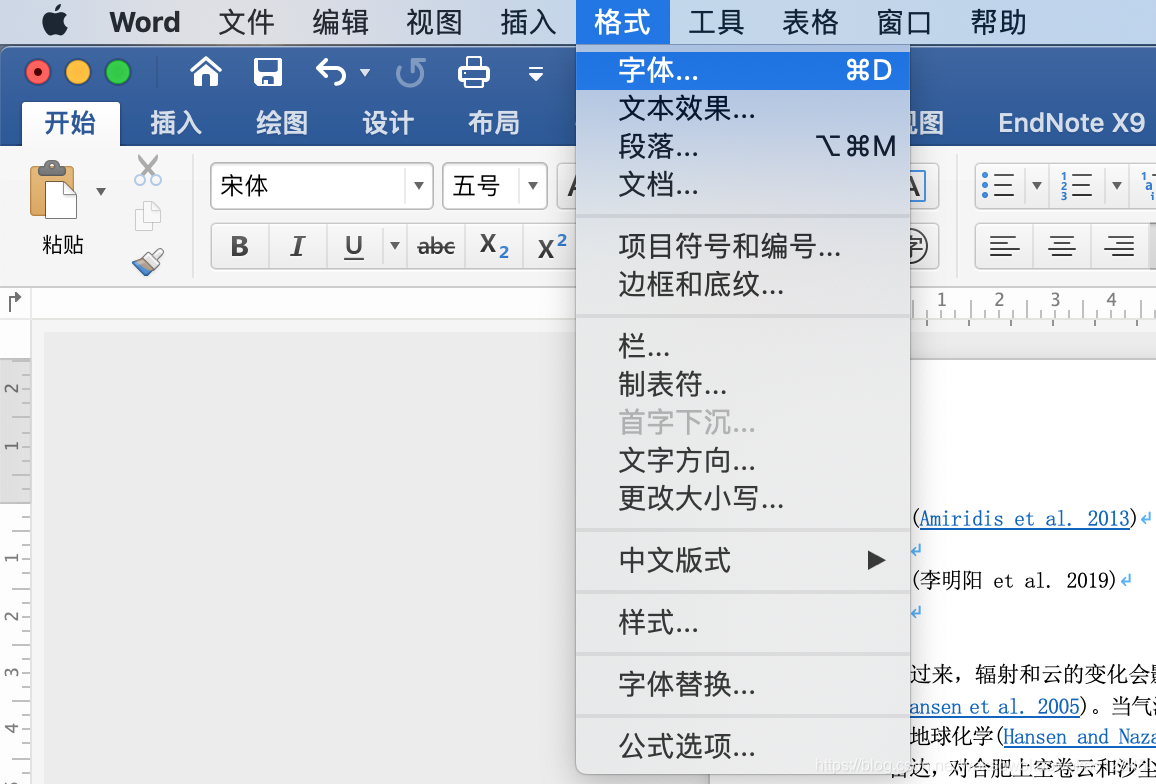Click the cut scissors icon
Image resolution: width=1156 pixels, height=784 pixels.
(x=147, y=170)
